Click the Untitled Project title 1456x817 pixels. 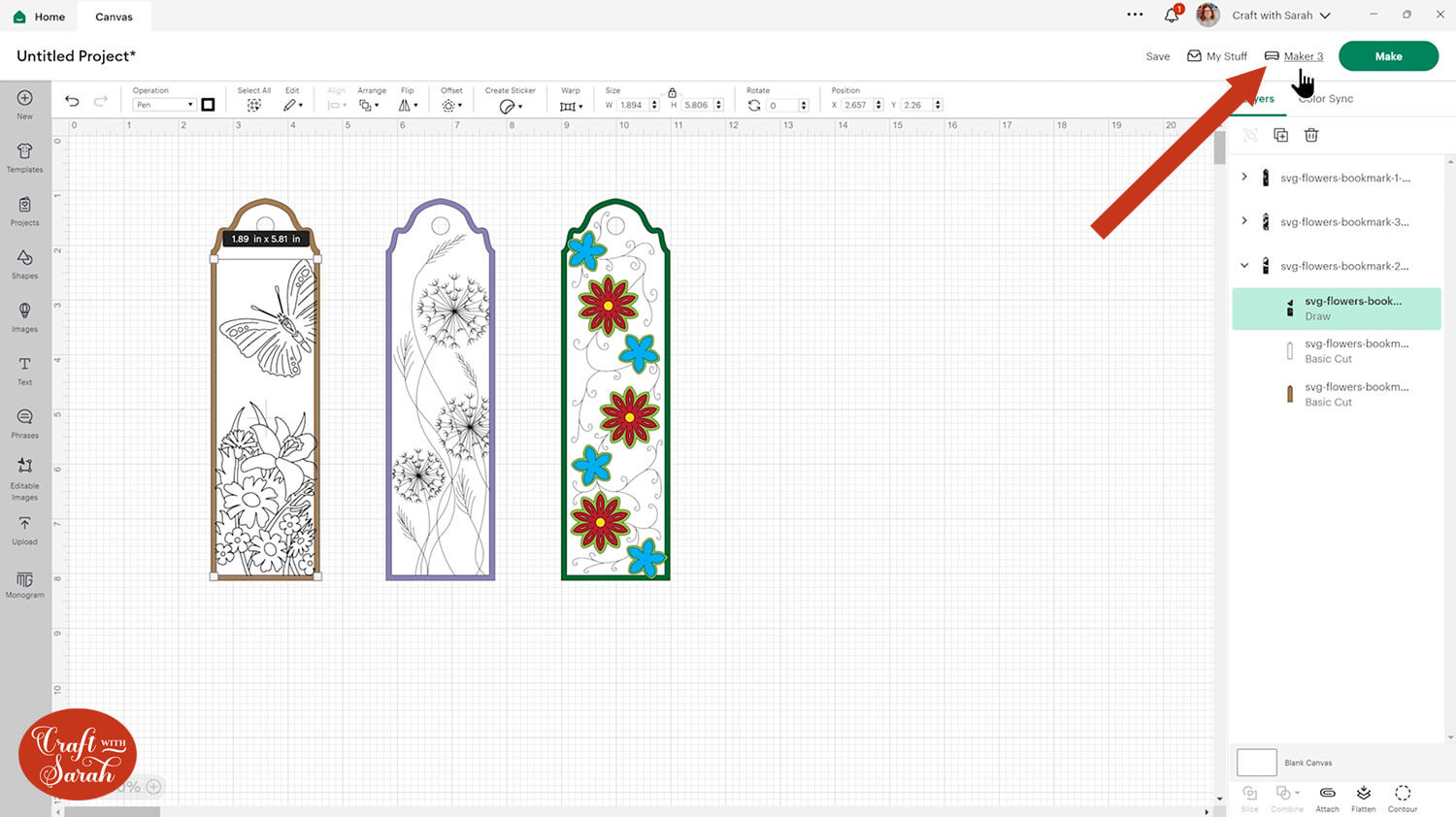pyautogui.click(x=76, y=56)
